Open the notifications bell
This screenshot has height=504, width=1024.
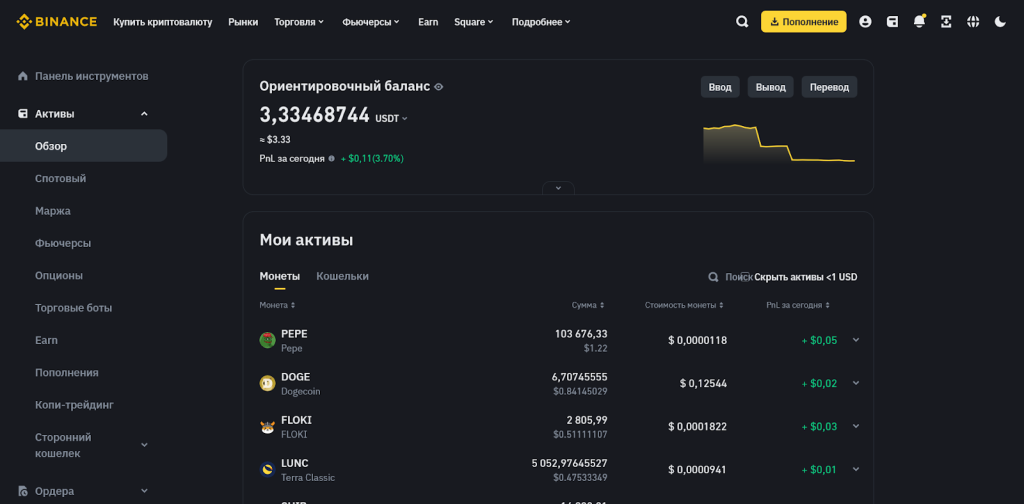point(919,22)
